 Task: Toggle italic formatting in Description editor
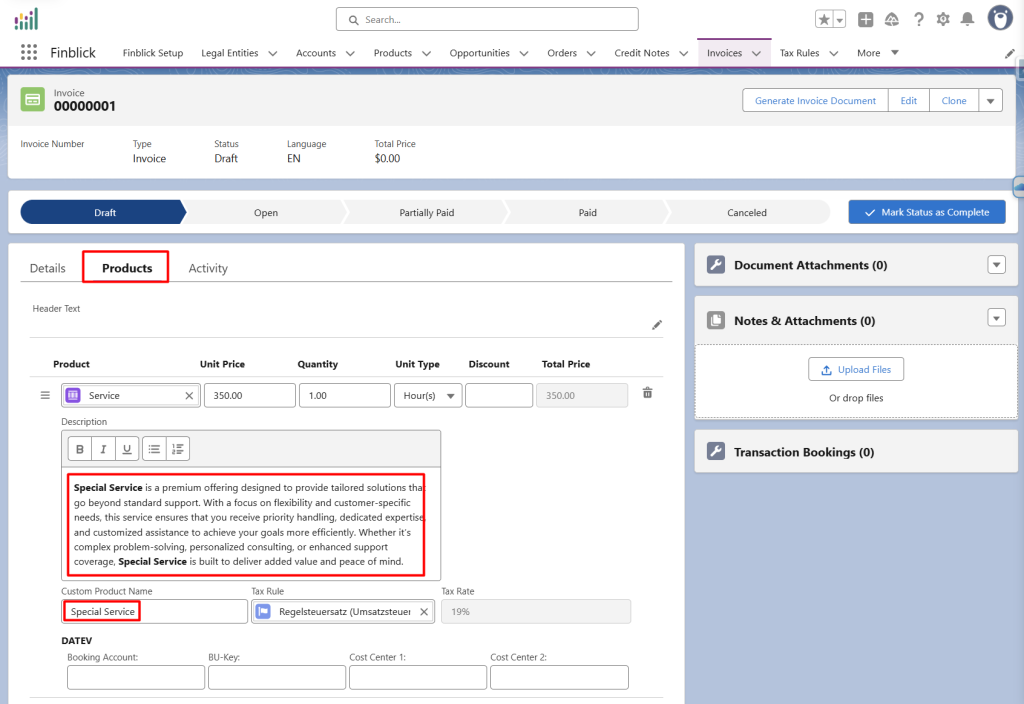(103, 449)
